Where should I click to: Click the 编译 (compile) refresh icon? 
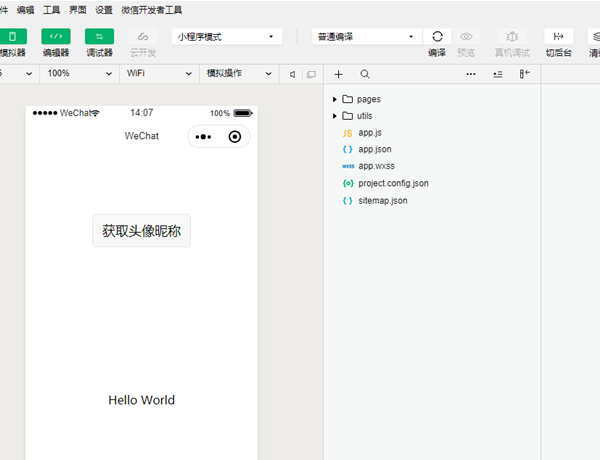[x=437, y=37]
